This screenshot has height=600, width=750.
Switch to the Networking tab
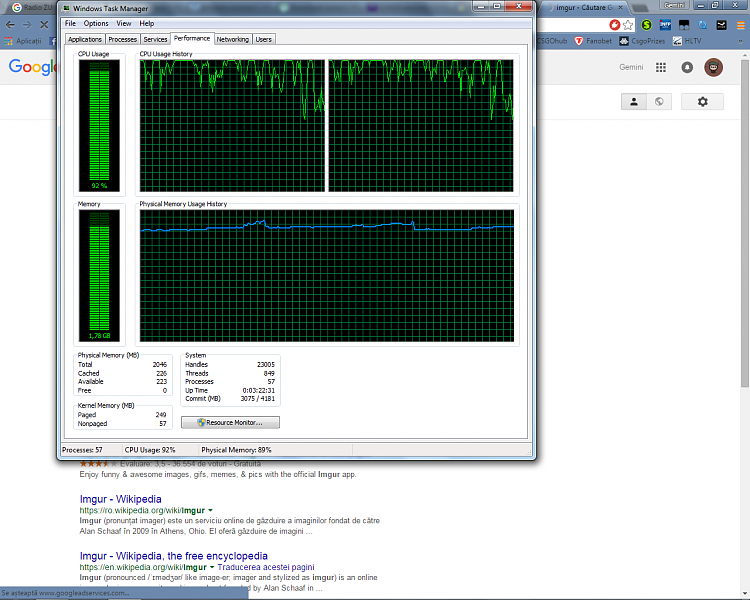click(x=232, y=39)
